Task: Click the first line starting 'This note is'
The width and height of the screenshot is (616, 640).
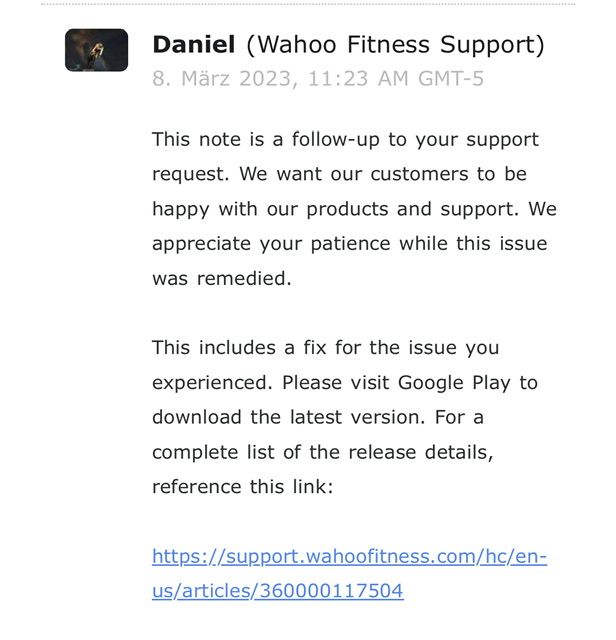Action: point(345,139)
